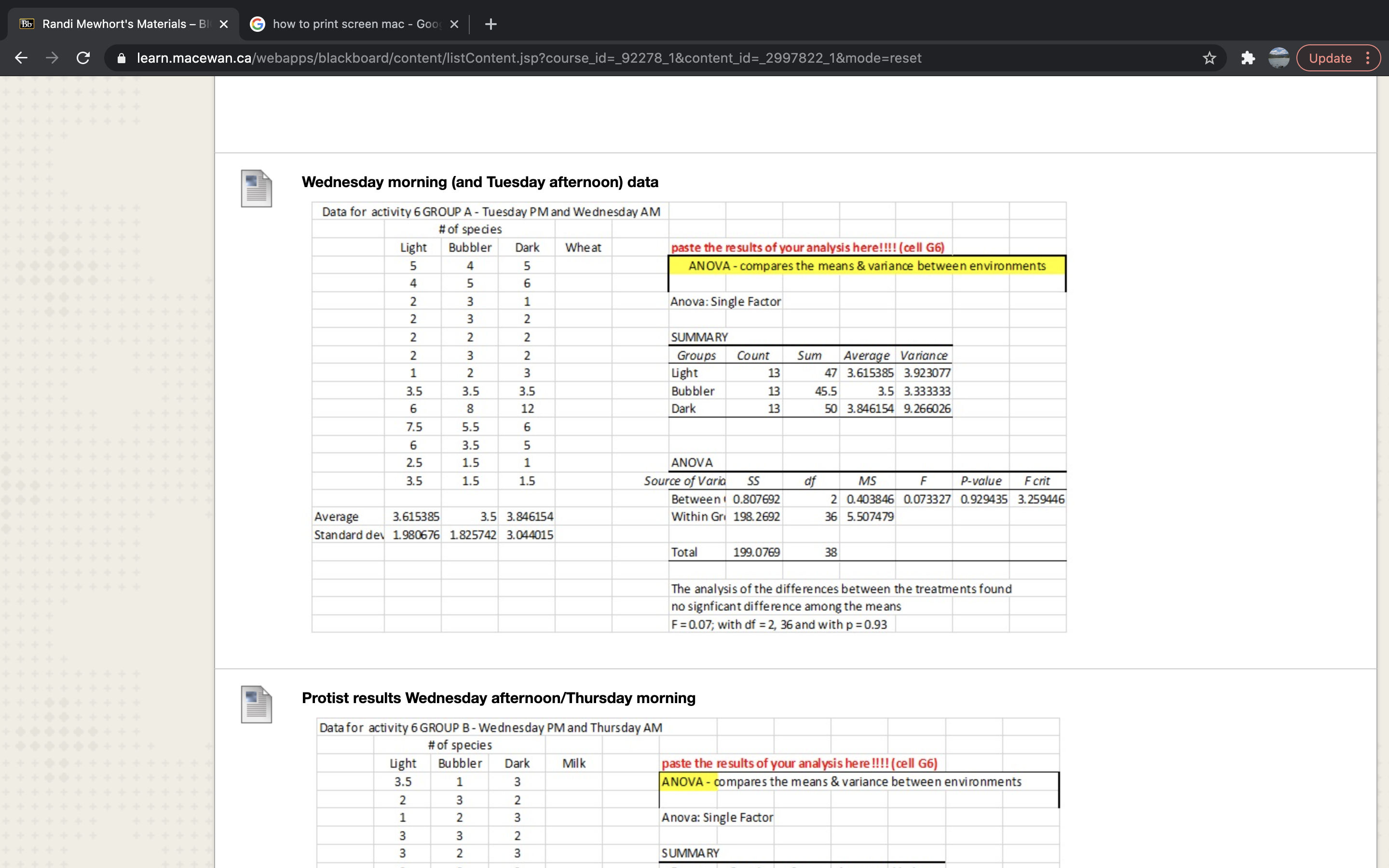1389x868 pixels.
Task: Close the Randi Mewhort's Materials tab
Action: [224, 24]
